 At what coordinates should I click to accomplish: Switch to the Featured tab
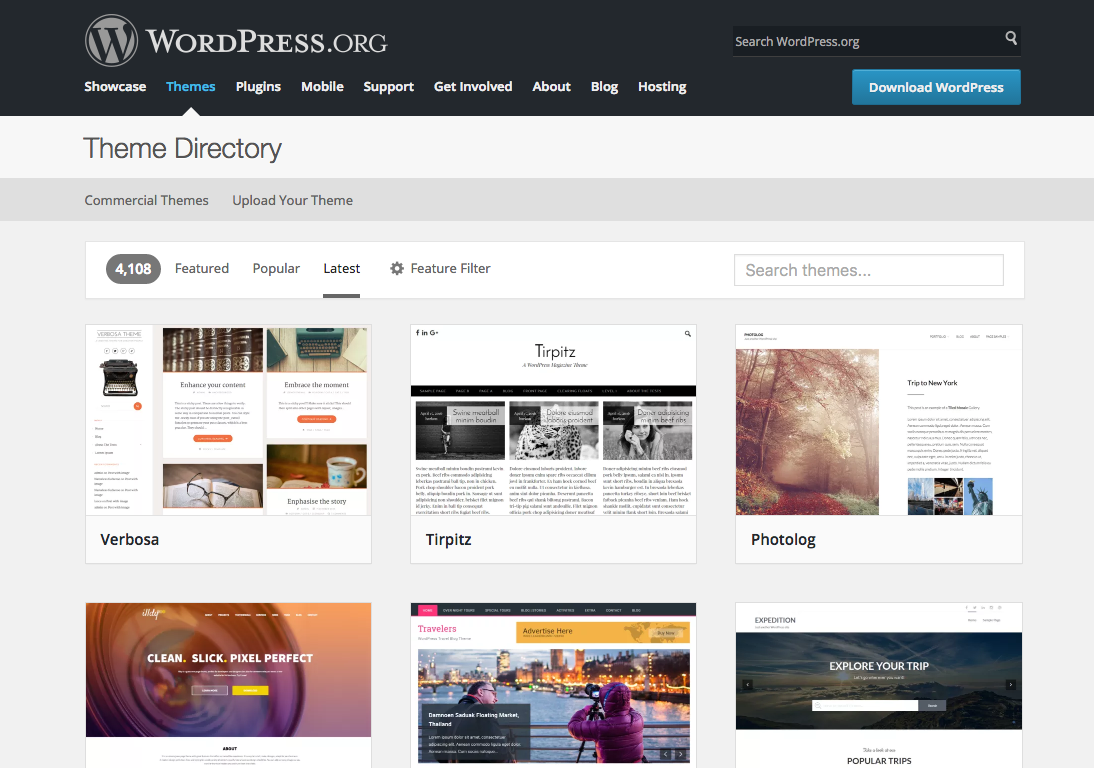coord(202,269)
